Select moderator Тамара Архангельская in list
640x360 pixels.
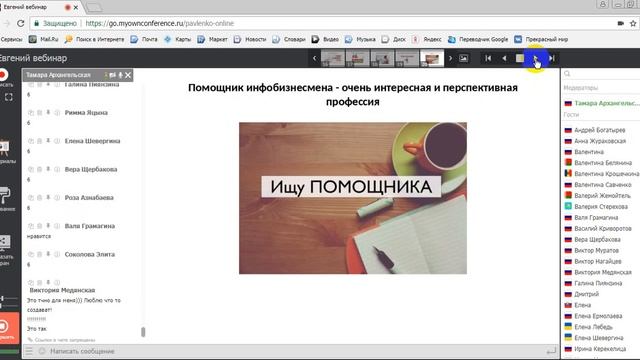pos(602,103)
